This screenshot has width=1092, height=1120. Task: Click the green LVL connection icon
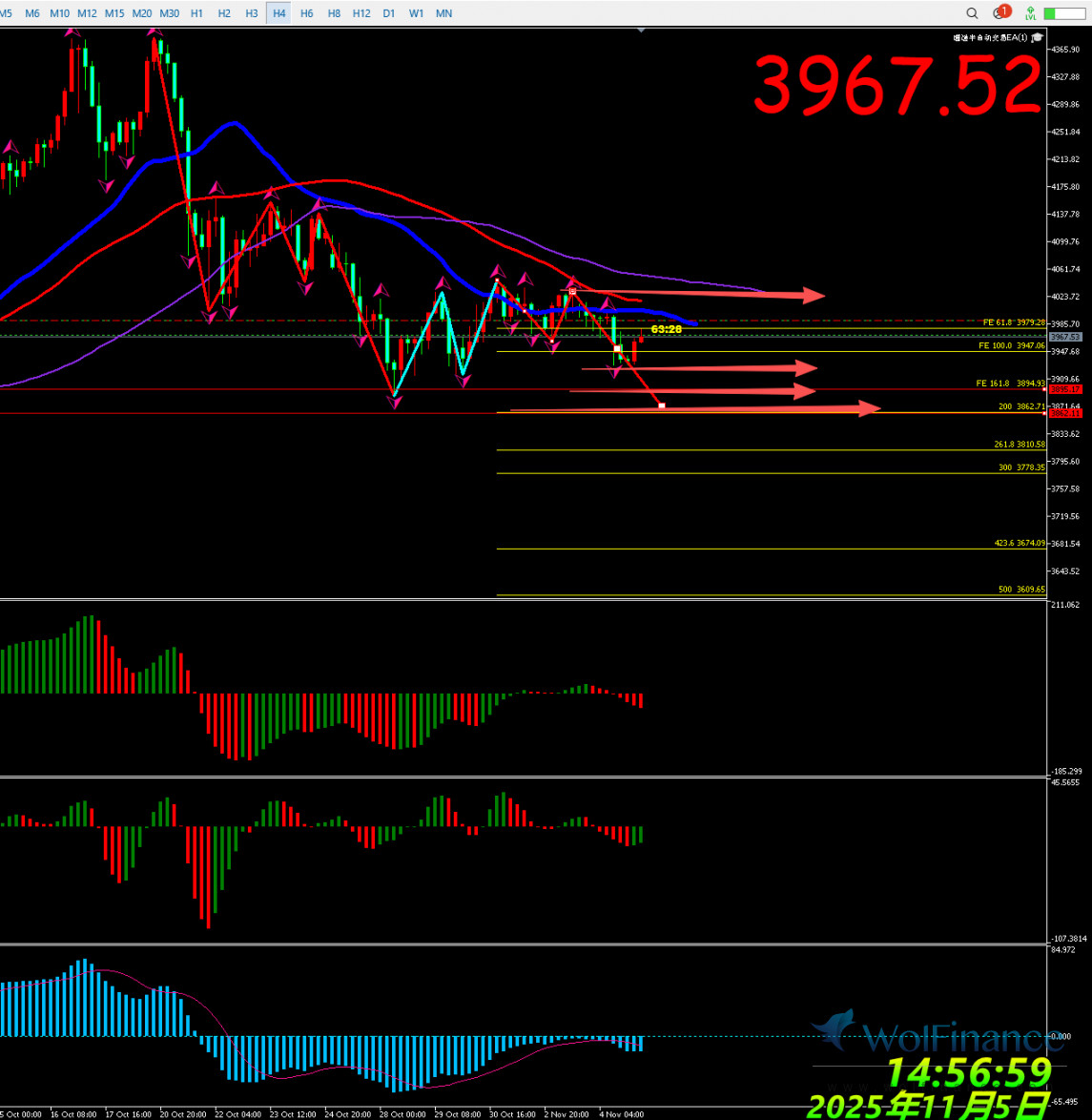click(x=1031, y=13)
